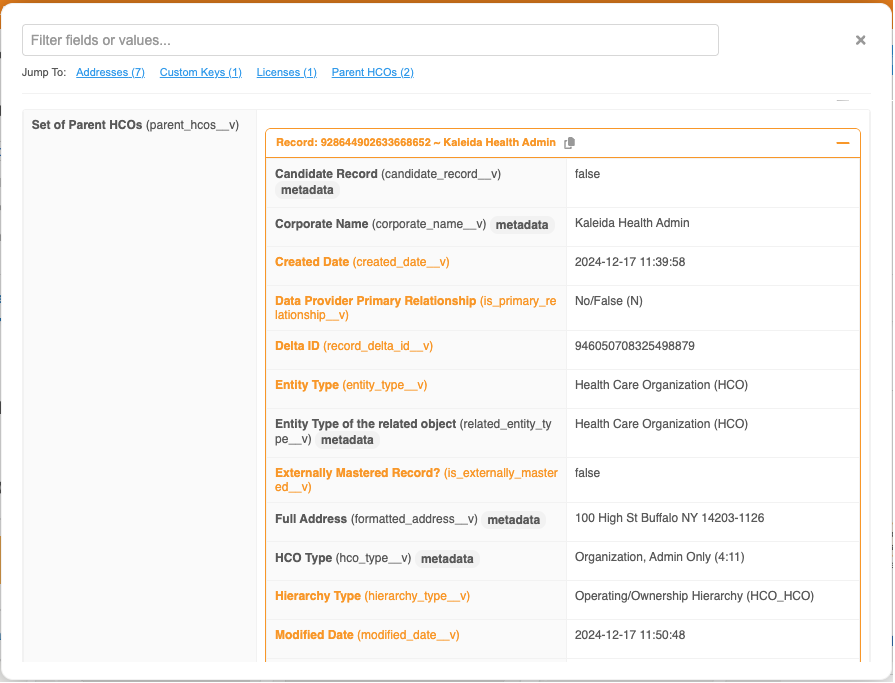Click Data Provider Primary Relationship label
895x683 pixels.
(416, 308)
